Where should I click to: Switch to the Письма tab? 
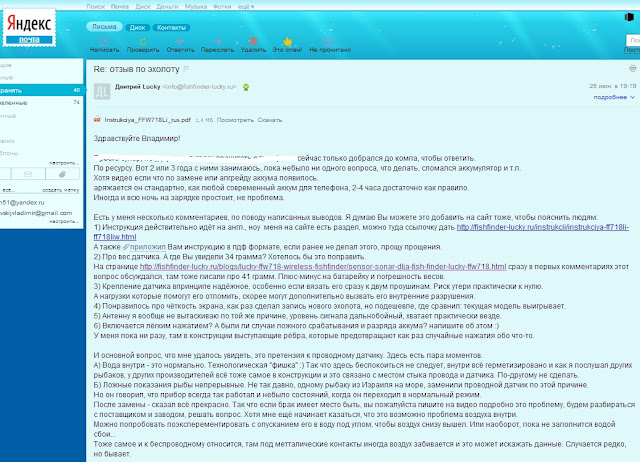click(x=104, y=27)
